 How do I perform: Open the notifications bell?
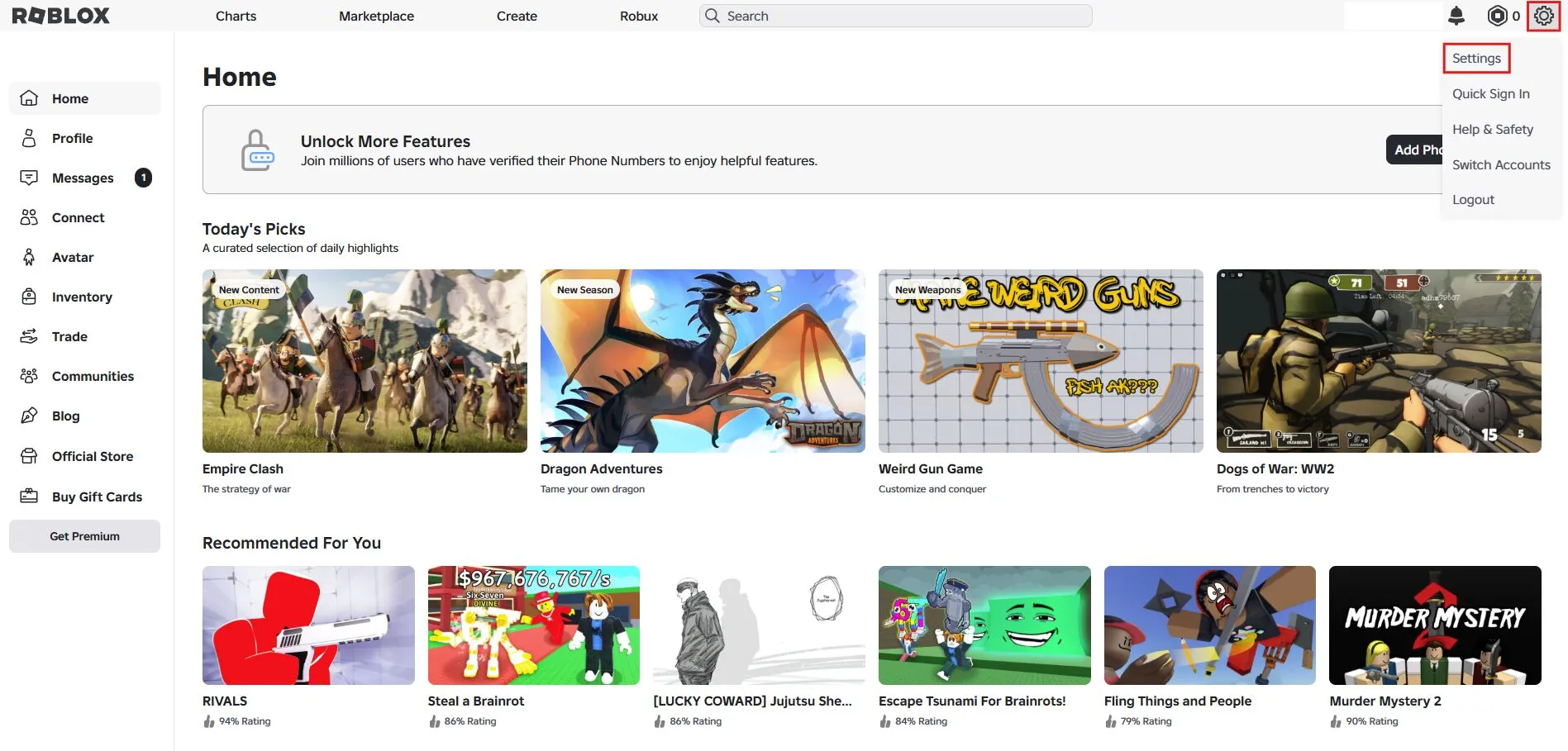(x=1456, y=16)
